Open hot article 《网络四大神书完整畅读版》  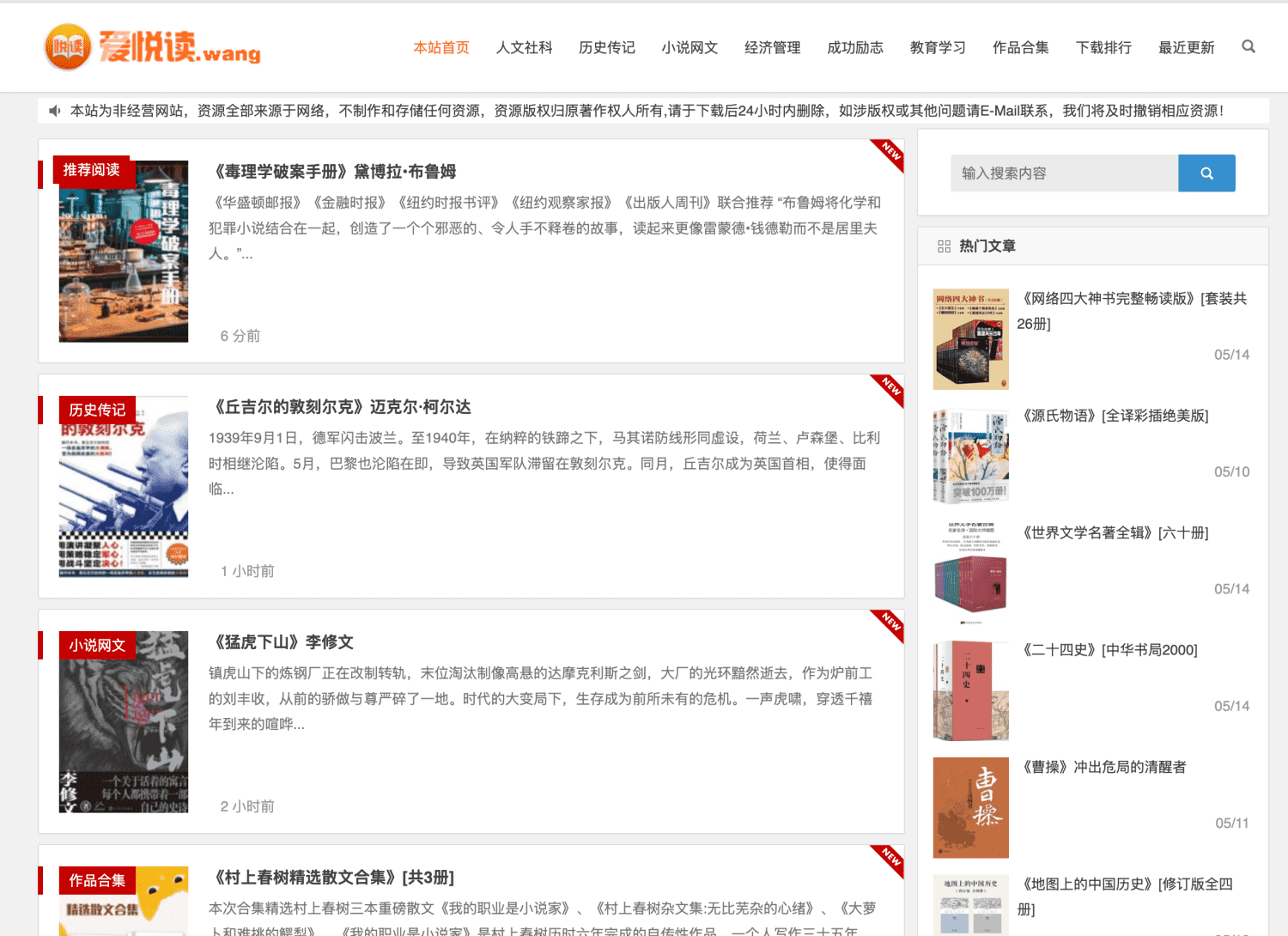(x=1132, y=311)
